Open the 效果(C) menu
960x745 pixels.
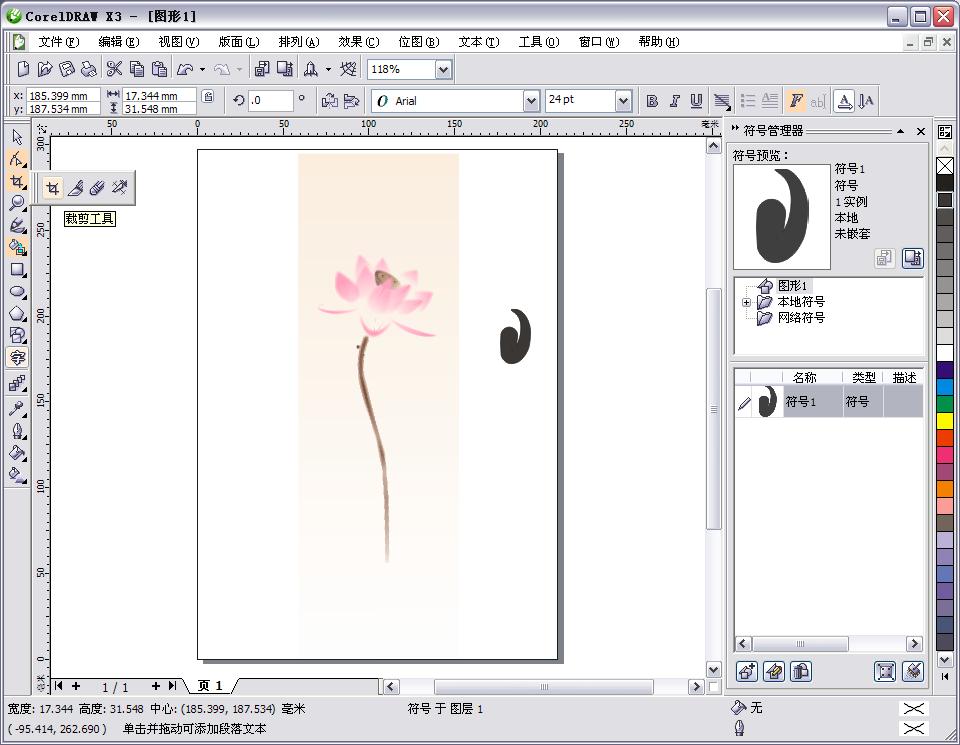click(x=359, y=42)
